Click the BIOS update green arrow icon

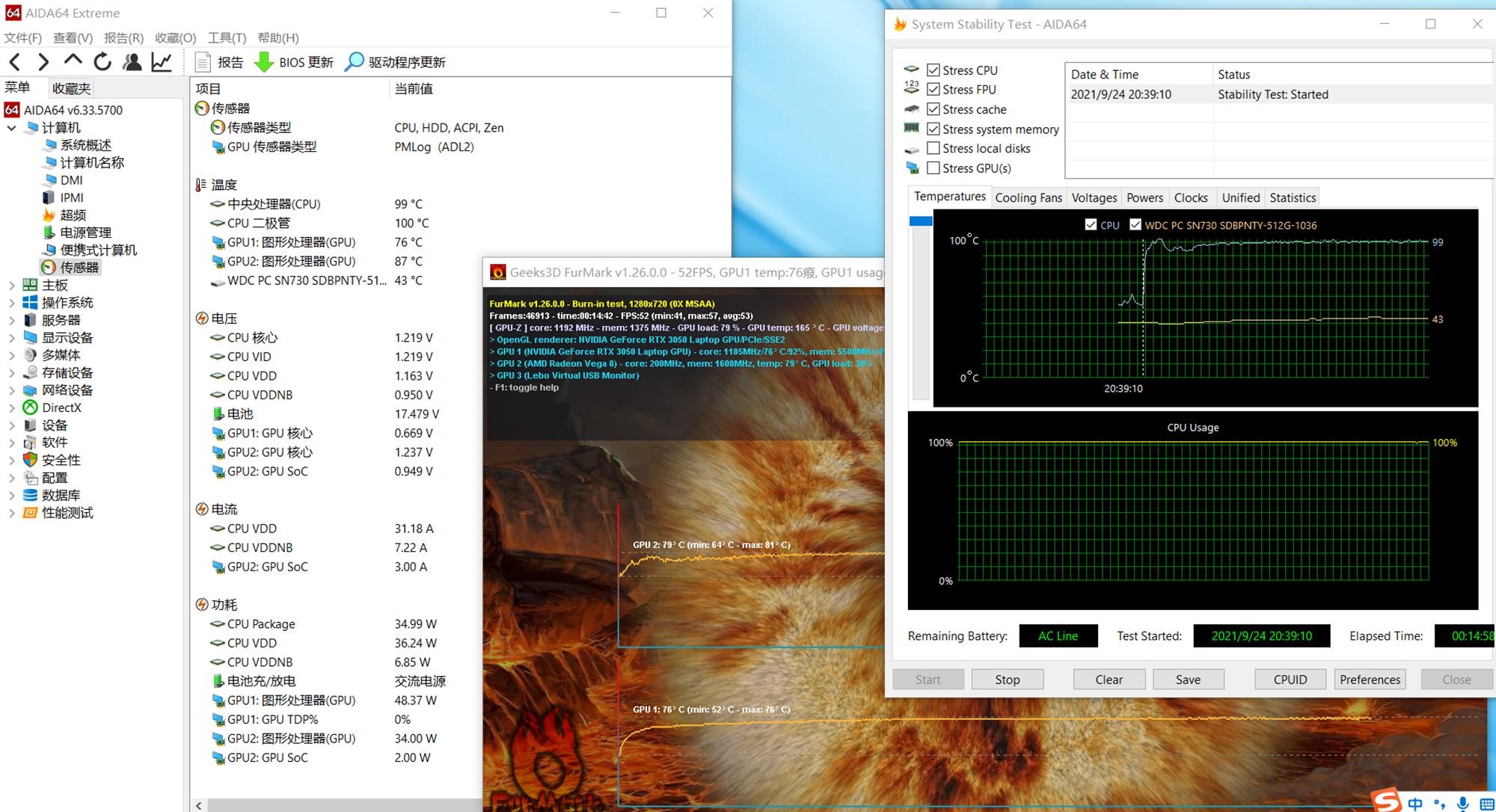point(264,62)
